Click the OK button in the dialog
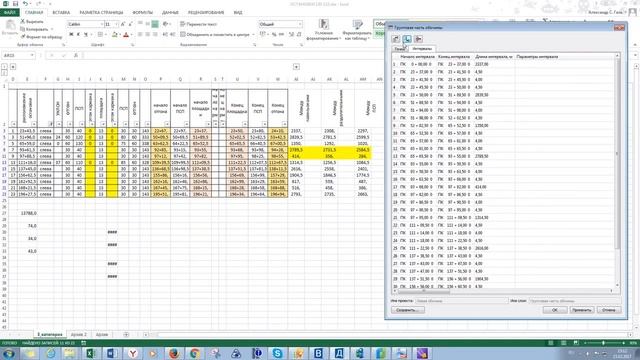640x360 pixels. click(555, 310)
